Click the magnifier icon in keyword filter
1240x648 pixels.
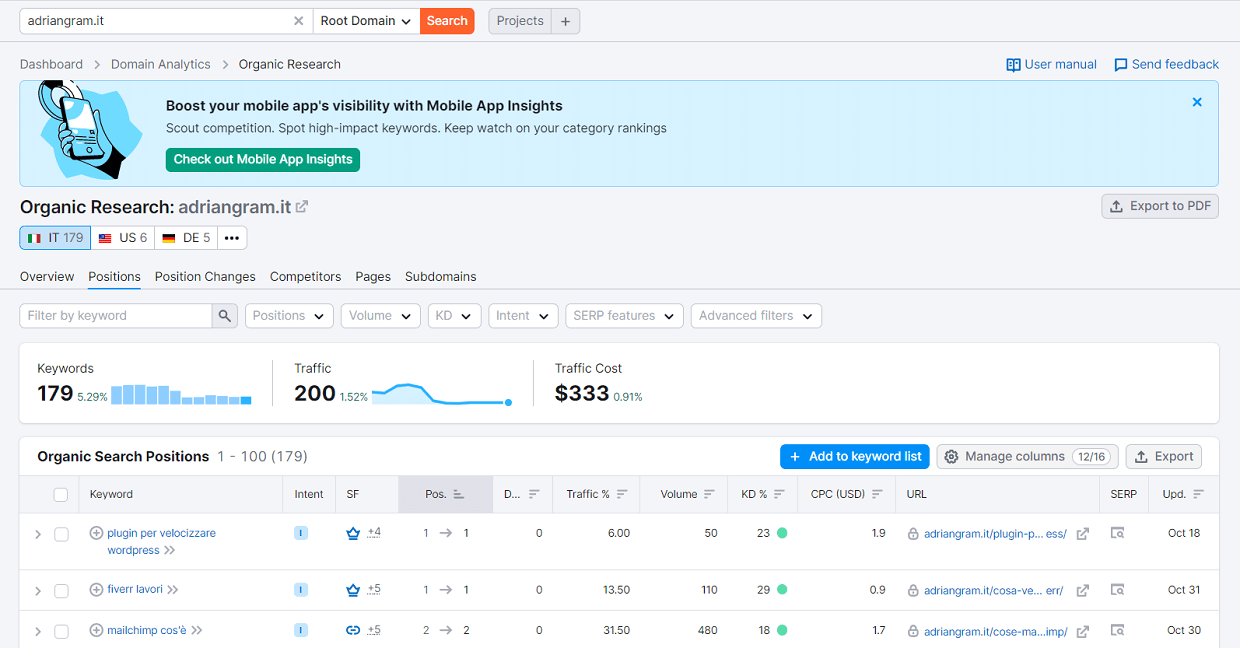(x=225, y=316)
